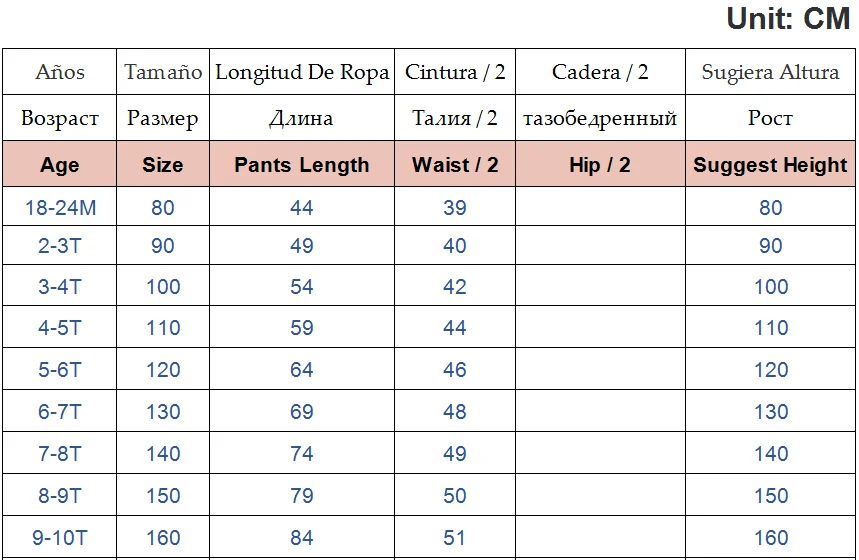Select the "Hip / 2" header cell

tap(600, 165)
